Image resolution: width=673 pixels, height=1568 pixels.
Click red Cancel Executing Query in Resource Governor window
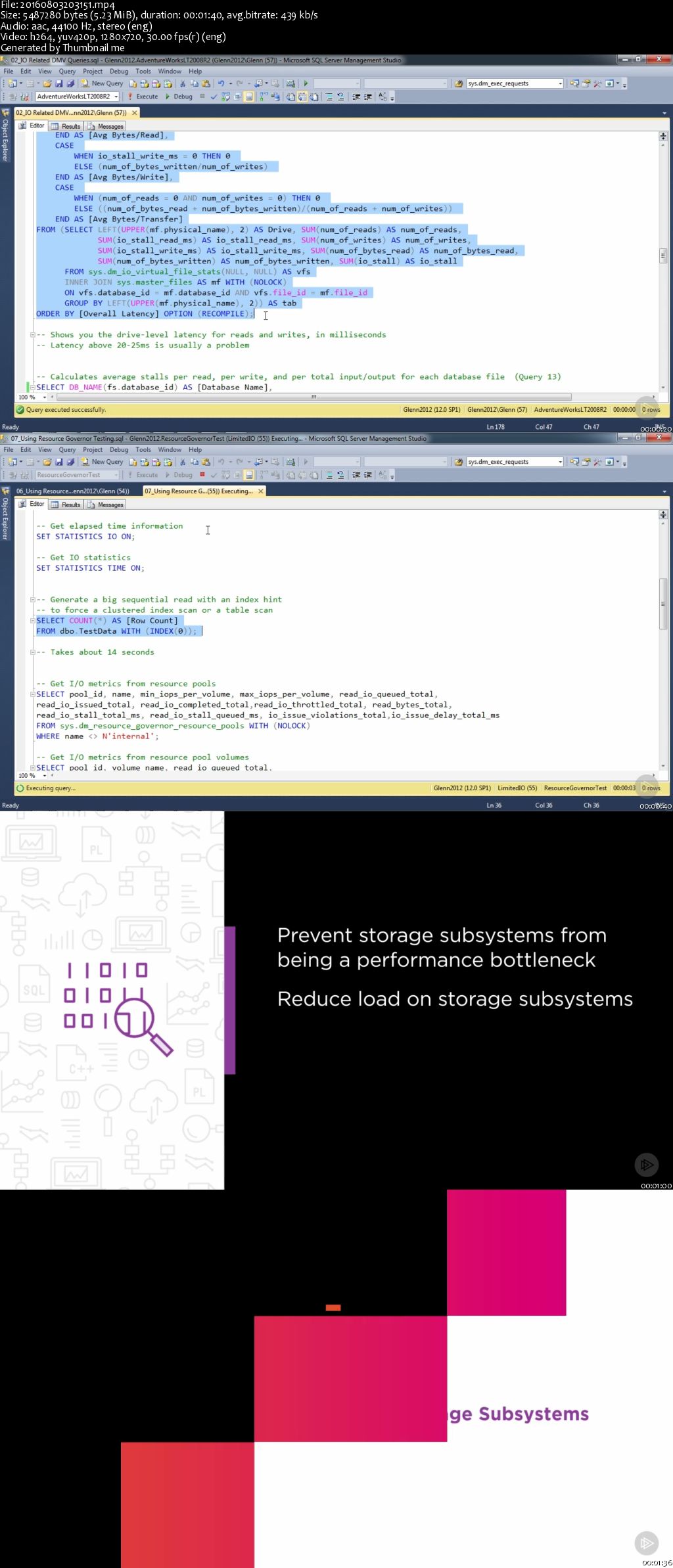(x=202, y=474)
